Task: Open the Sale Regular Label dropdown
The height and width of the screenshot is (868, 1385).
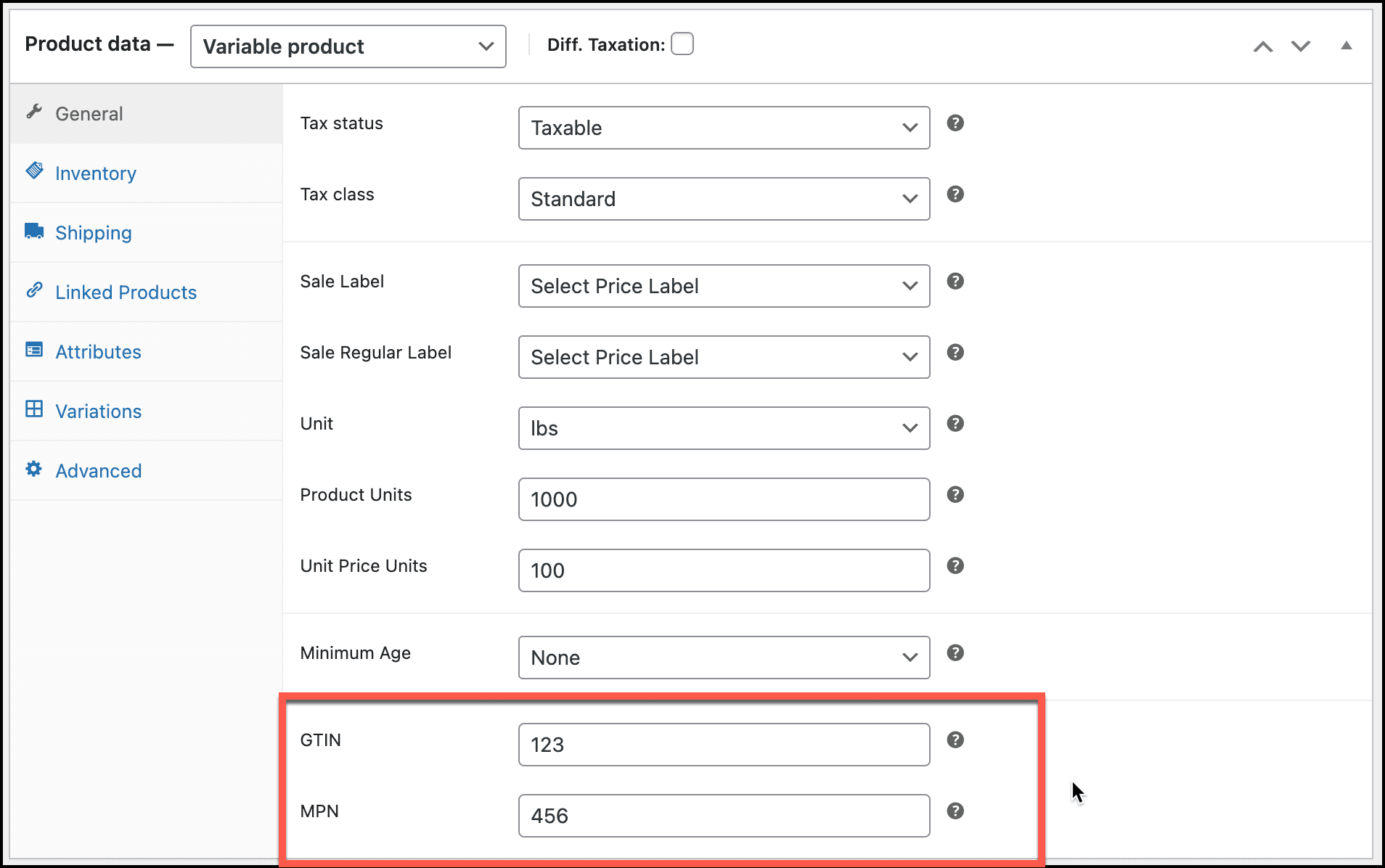Action: pos(724,357)
